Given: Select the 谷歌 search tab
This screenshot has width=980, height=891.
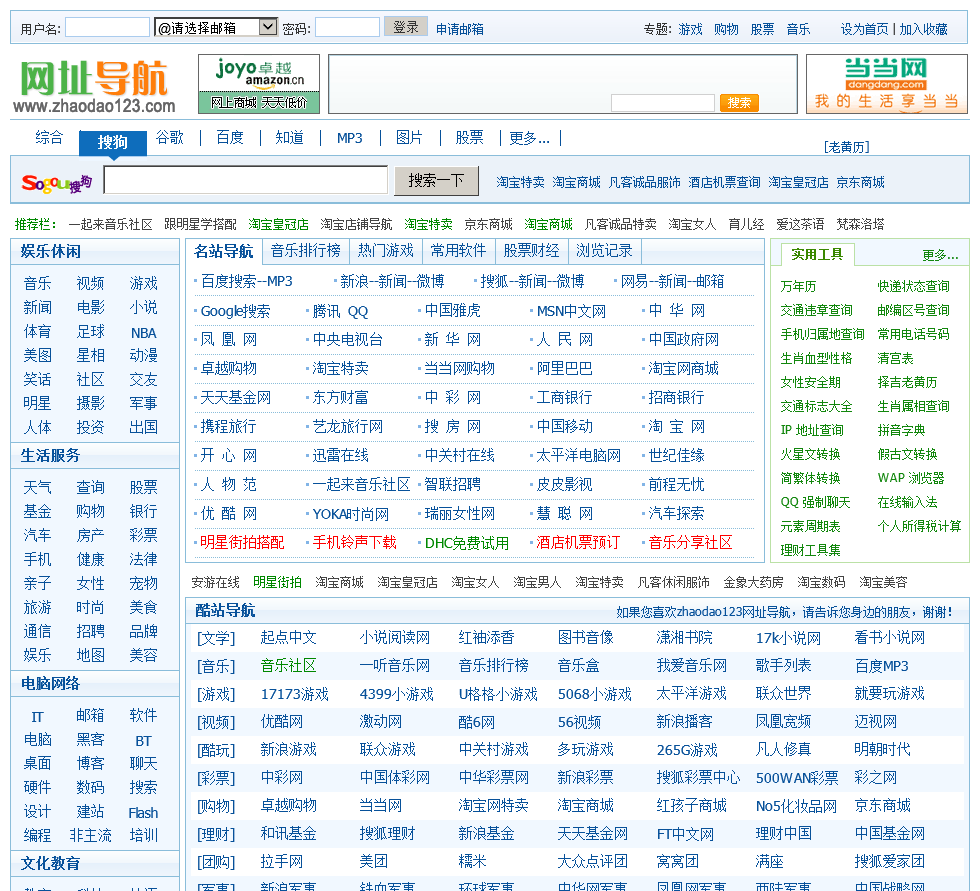Looking at the screenshot, I should [170, 138].
